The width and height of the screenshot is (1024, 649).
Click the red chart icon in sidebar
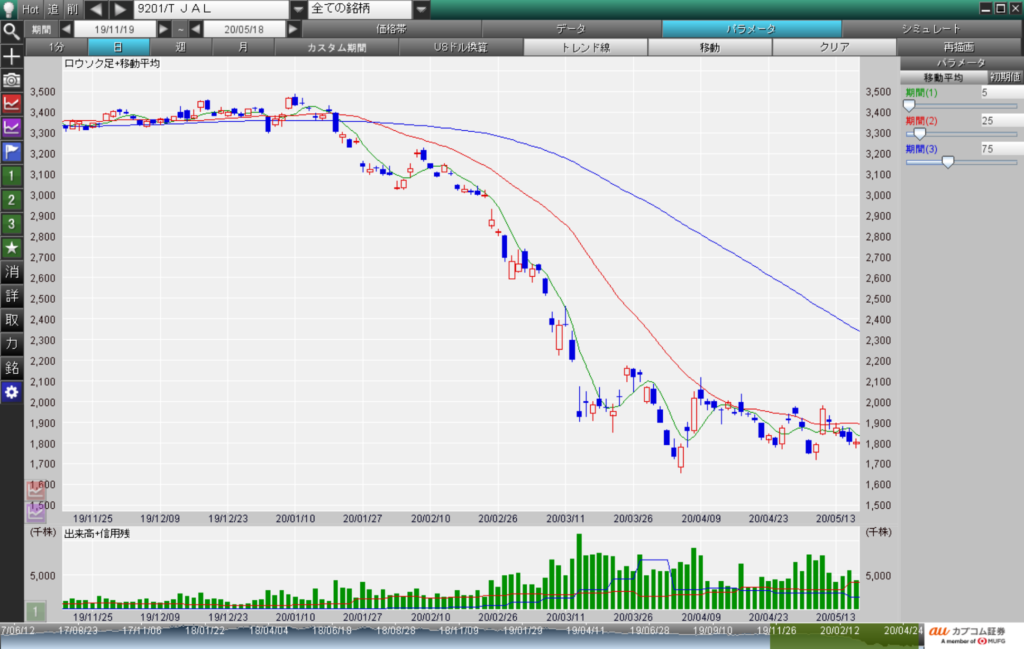(x=11, y=102)
